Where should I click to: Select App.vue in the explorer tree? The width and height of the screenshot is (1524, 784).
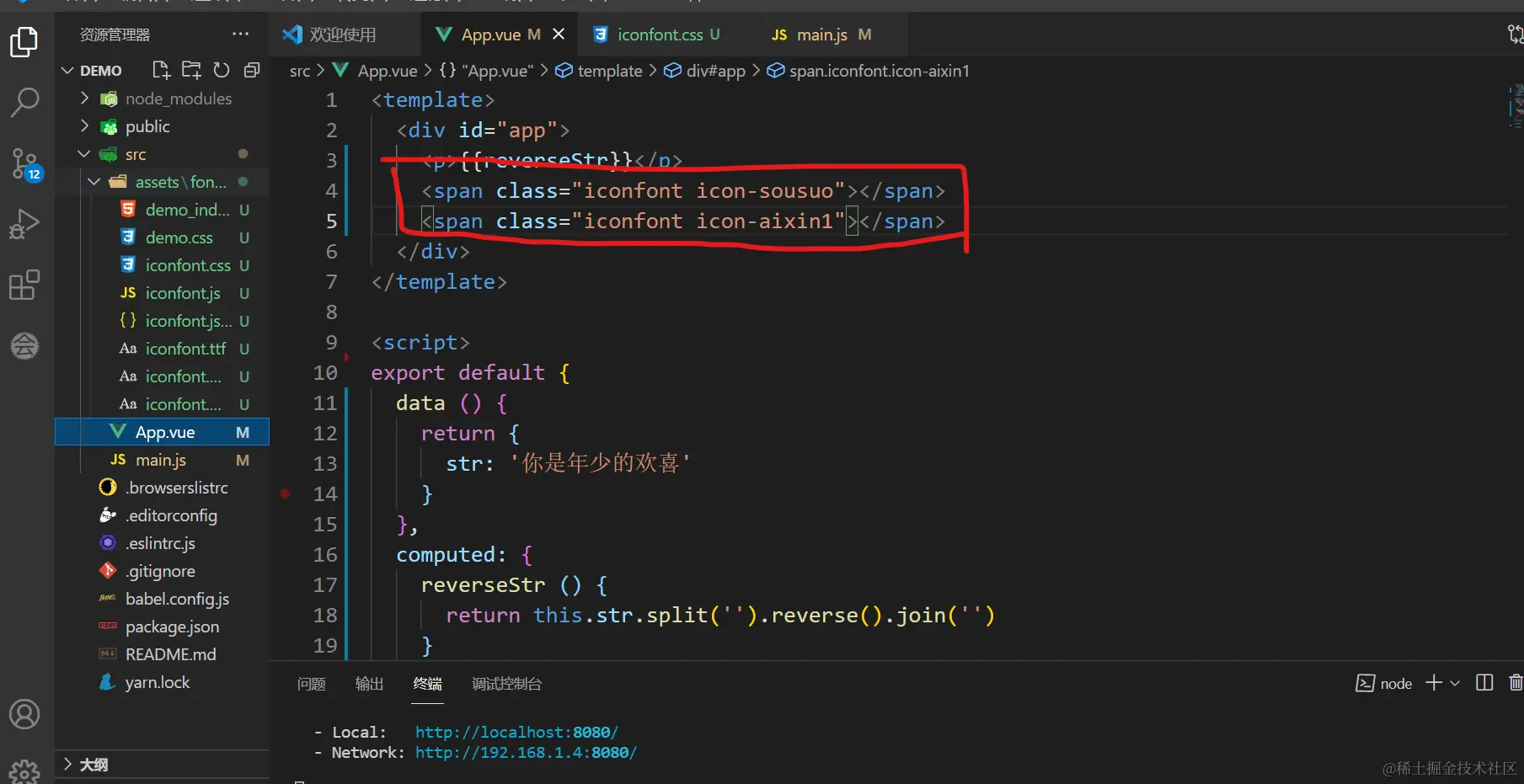(162, 432)
